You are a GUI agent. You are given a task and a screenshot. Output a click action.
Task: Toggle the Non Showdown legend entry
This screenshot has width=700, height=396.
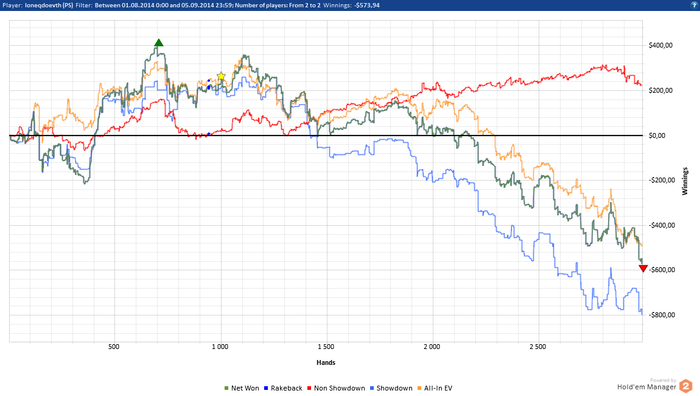point(336,388)
